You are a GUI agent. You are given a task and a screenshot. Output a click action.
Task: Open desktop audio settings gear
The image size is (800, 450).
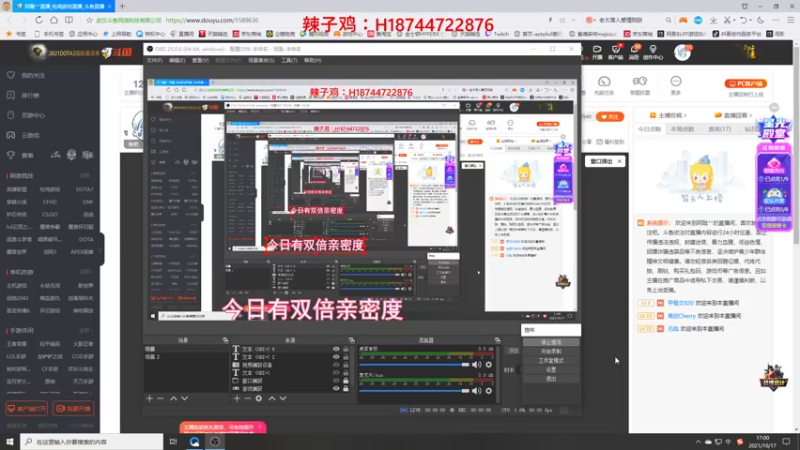click(x=489, y=365)
